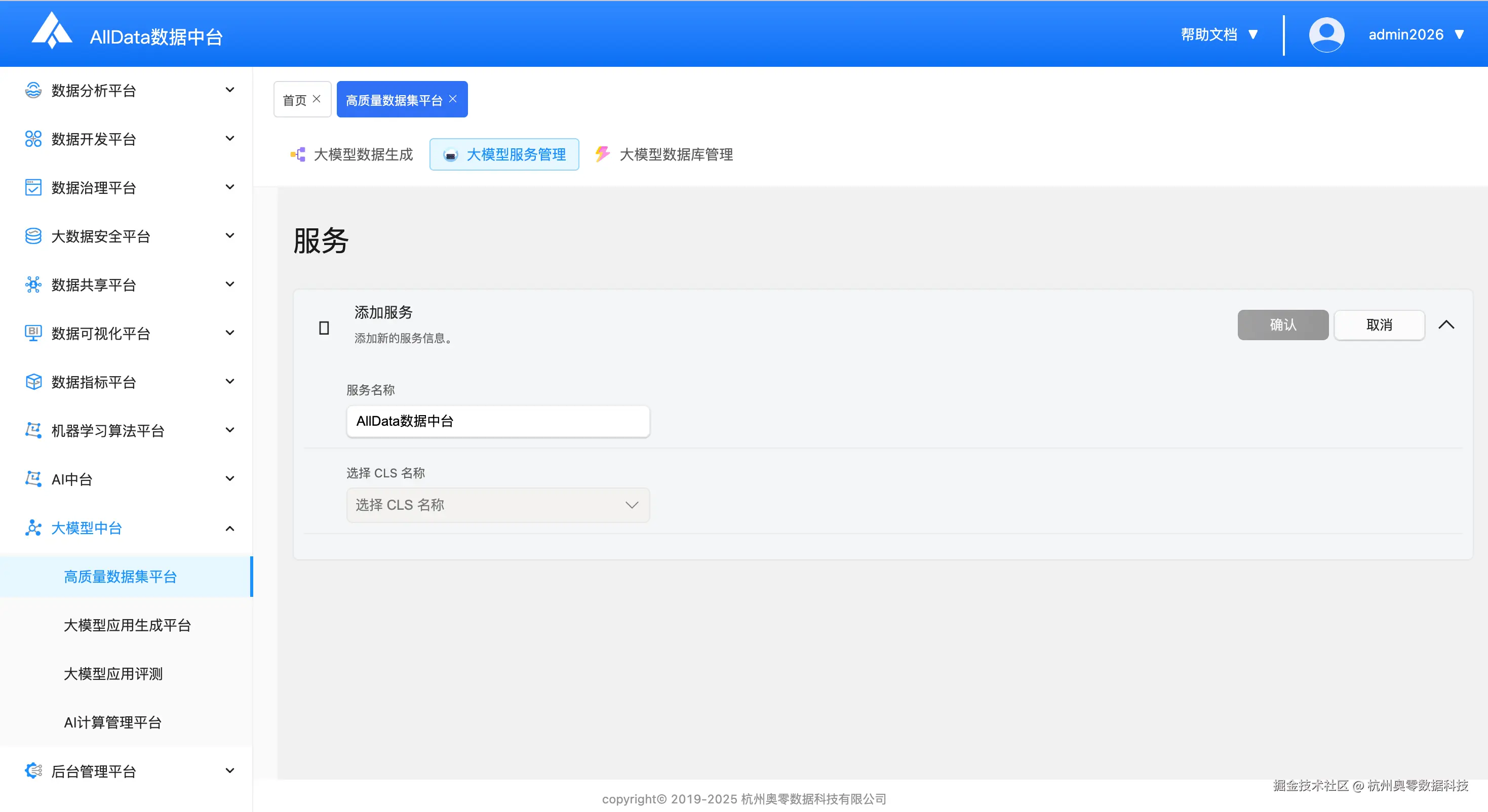Click the 取消 button
The width and height of the screenshot is (1488, 812).
point(1380,324)
